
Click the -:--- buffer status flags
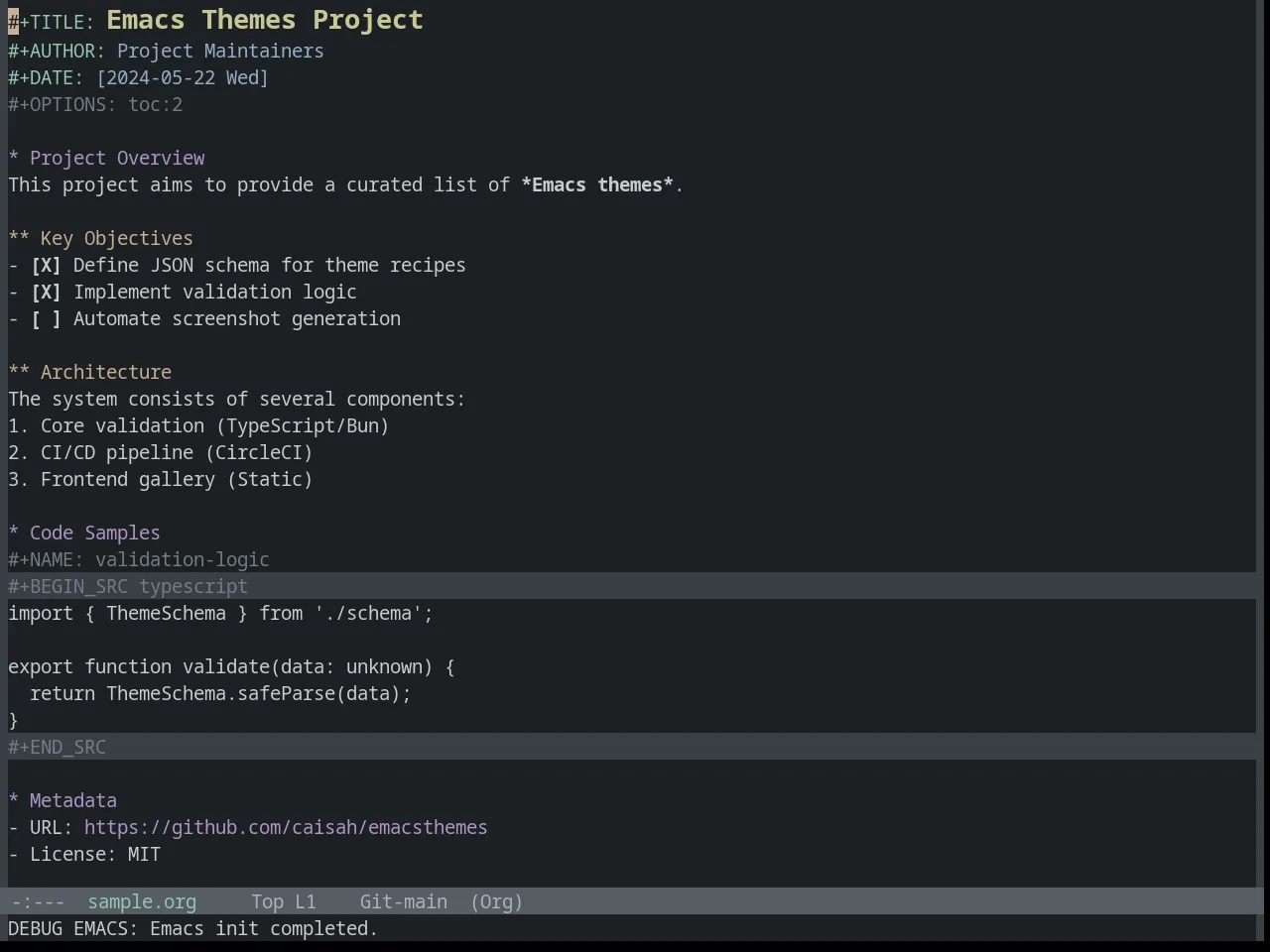[x=38, y=901]
